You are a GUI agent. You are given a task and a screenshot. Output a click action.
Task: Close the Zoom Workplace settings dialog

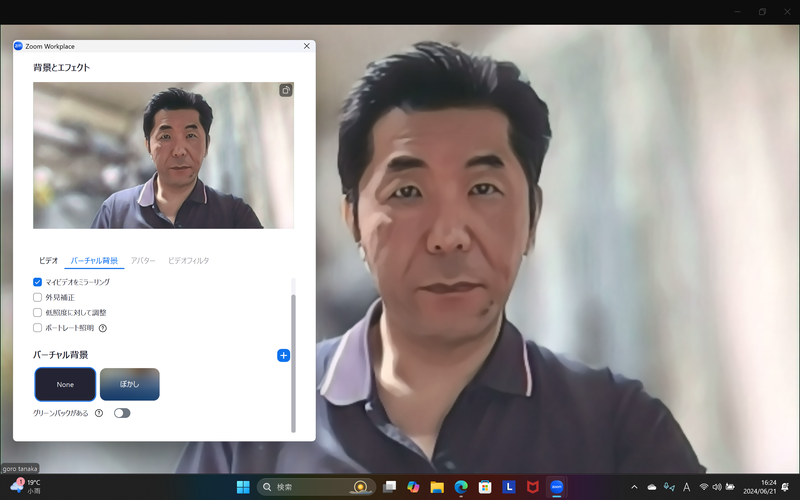pos(307,46)
